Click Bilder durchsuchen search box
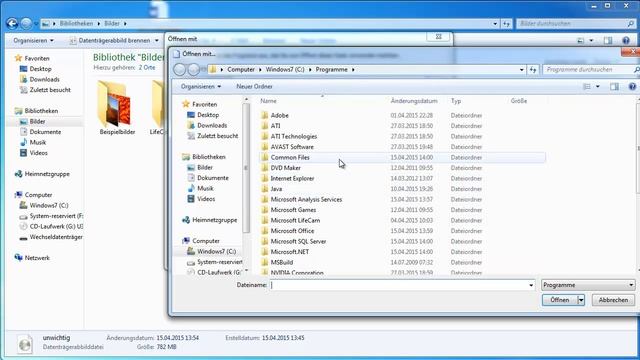 (x=576, y=24)
